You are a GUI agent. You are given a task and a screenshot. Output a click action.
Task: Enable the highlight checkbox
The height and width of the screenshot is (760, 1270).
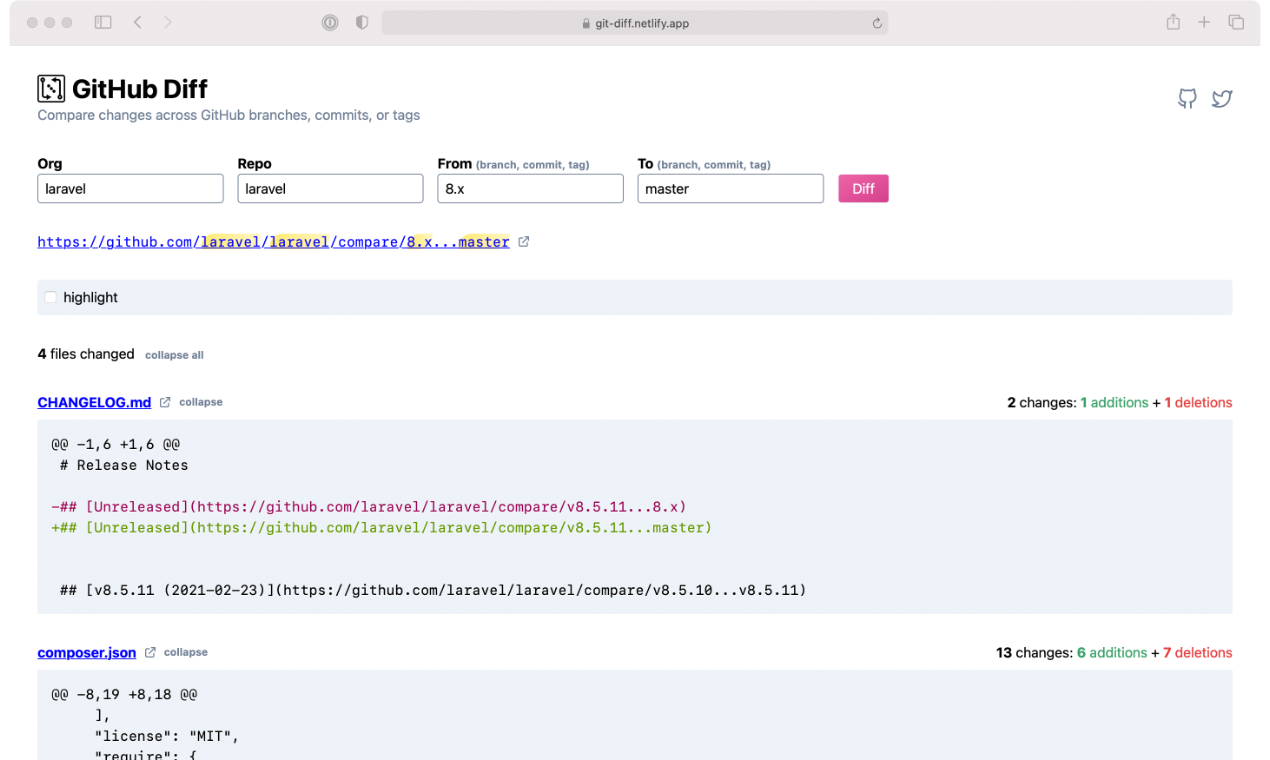pyautogui.click(x=50, y=297)
